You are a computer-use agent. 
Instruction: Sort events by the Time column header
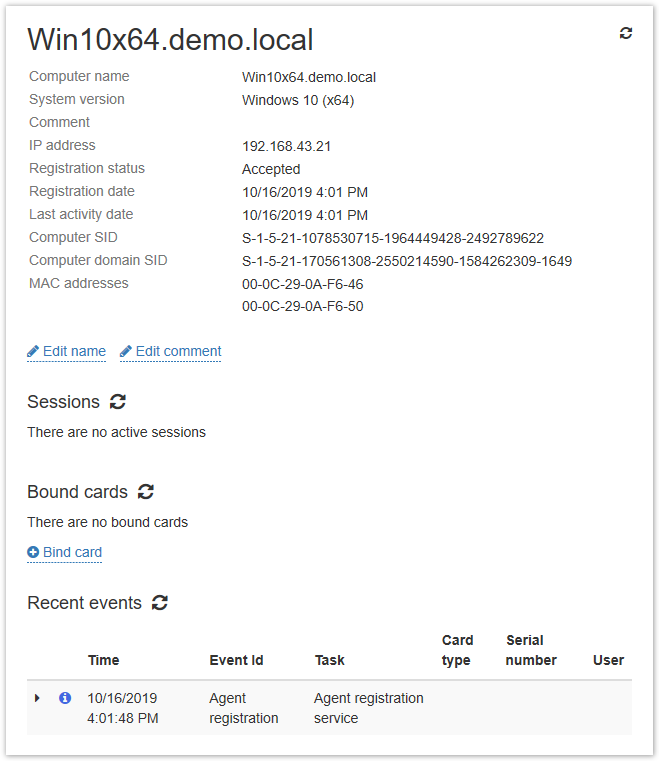(103, 660)
